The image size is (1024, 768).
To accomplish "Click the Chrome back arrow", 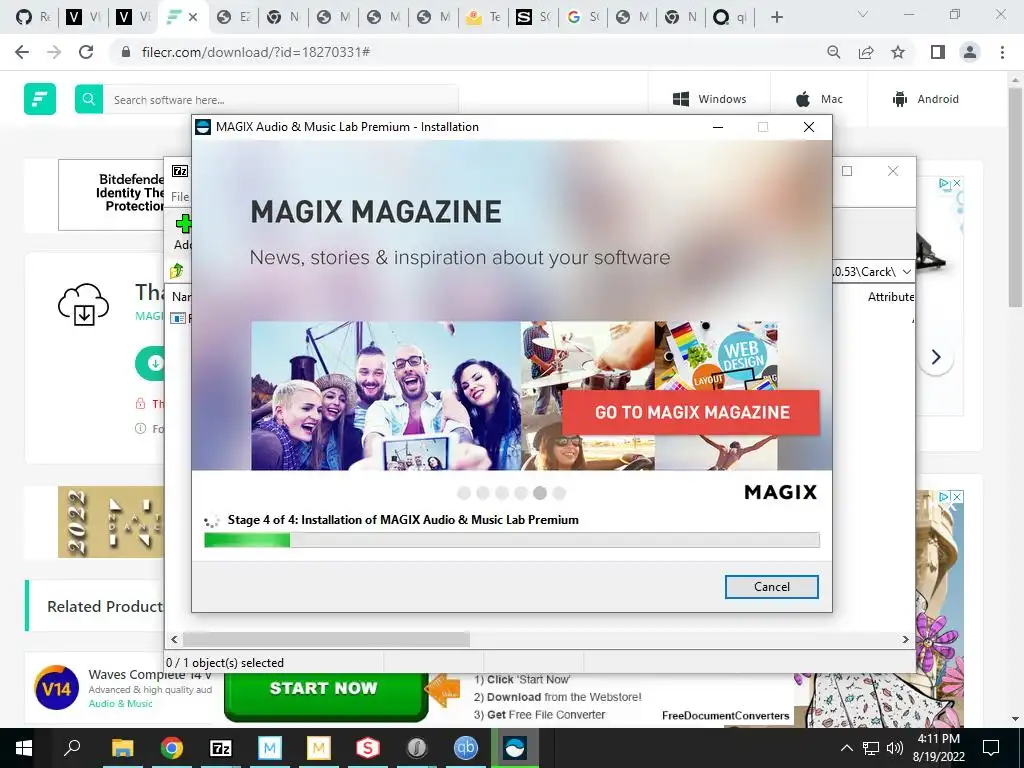I will [22, 52].
